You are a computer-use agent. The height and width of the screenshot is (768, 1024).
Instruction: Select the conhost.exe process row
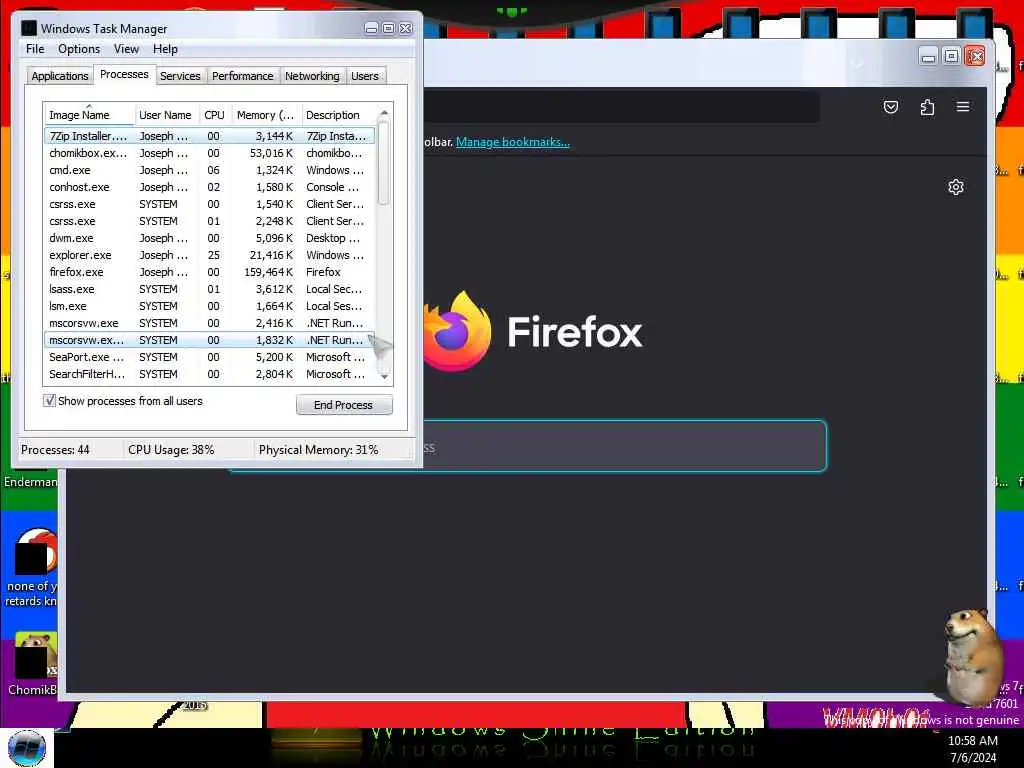(210, 187)
